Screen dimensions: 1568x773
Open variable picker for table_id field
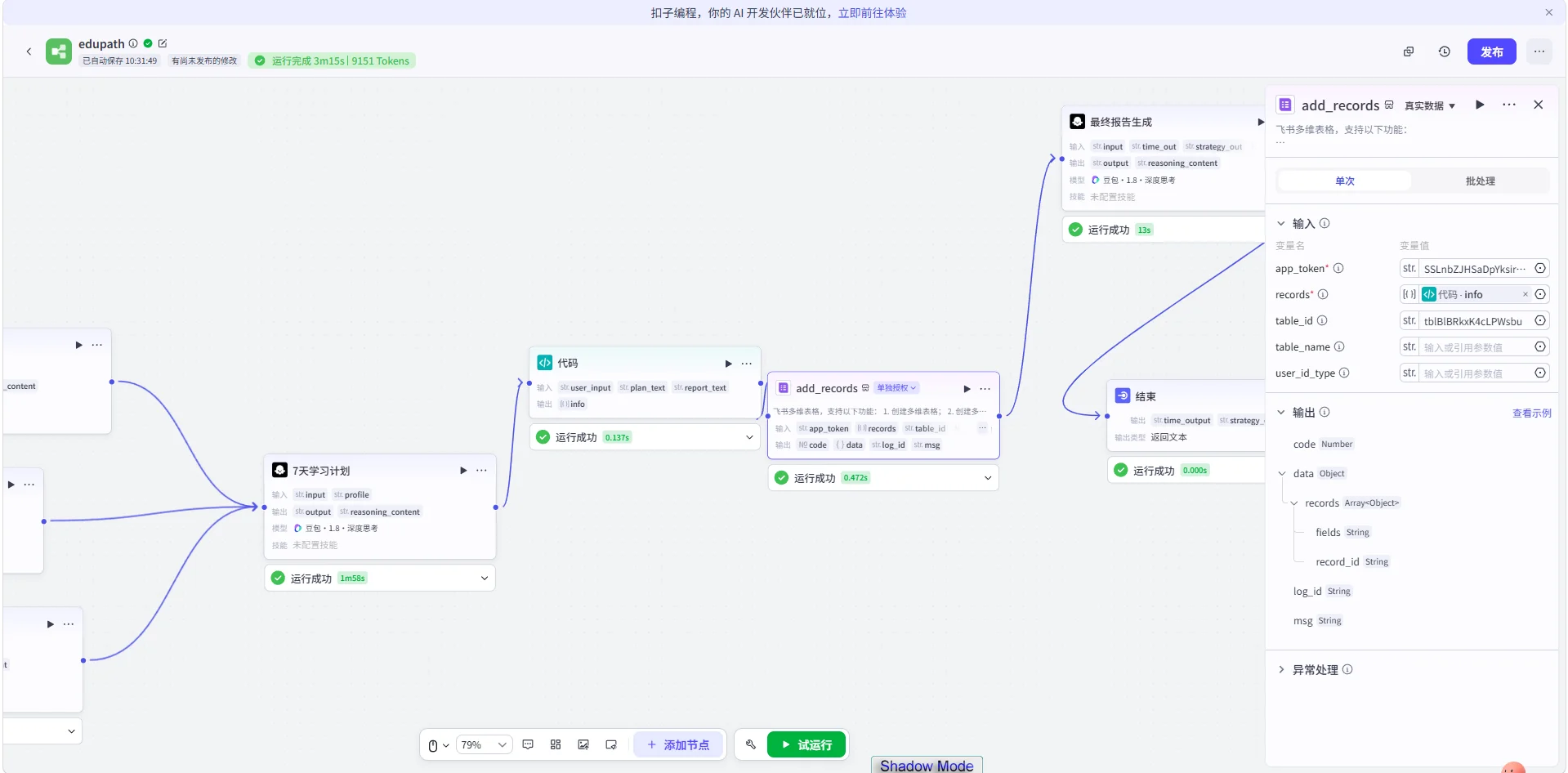[x=1540, y=320]
